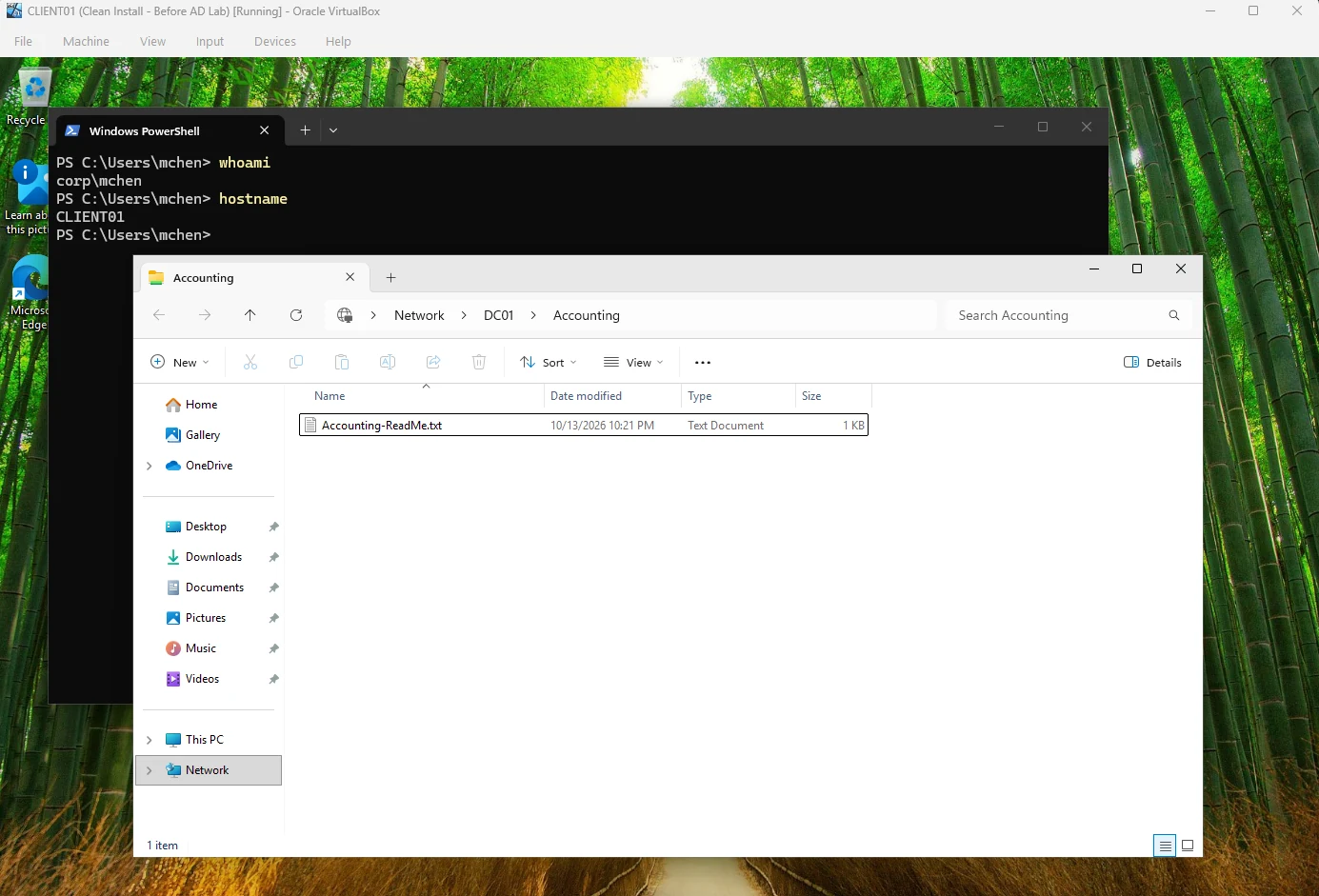The height and width of the screenshot is (896, 1319).
Task: Open the Sort dropdown
Action: point(549,363)
